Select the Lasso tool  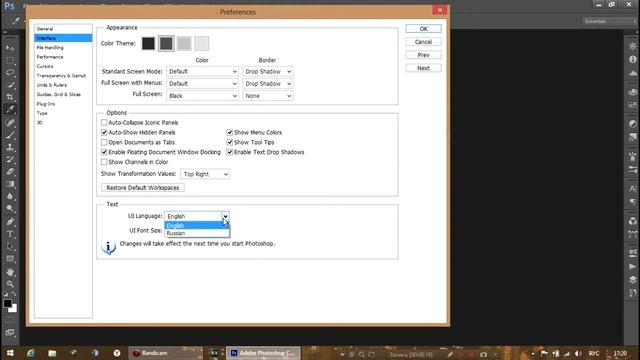(x=10, y=72)
